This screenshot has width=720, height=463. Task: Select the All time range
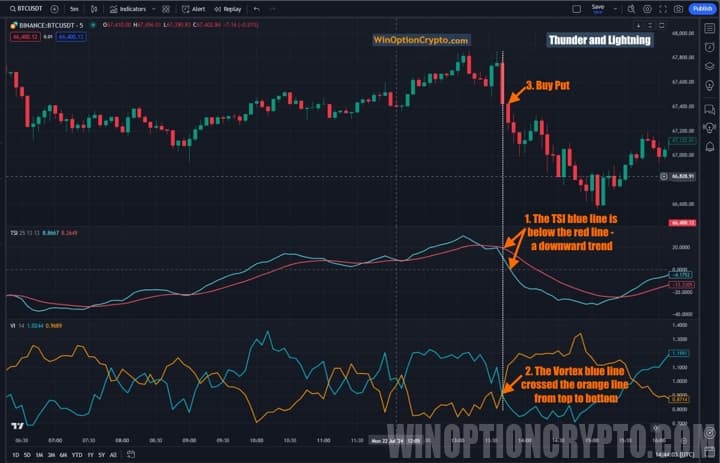[x=113, y=453]
